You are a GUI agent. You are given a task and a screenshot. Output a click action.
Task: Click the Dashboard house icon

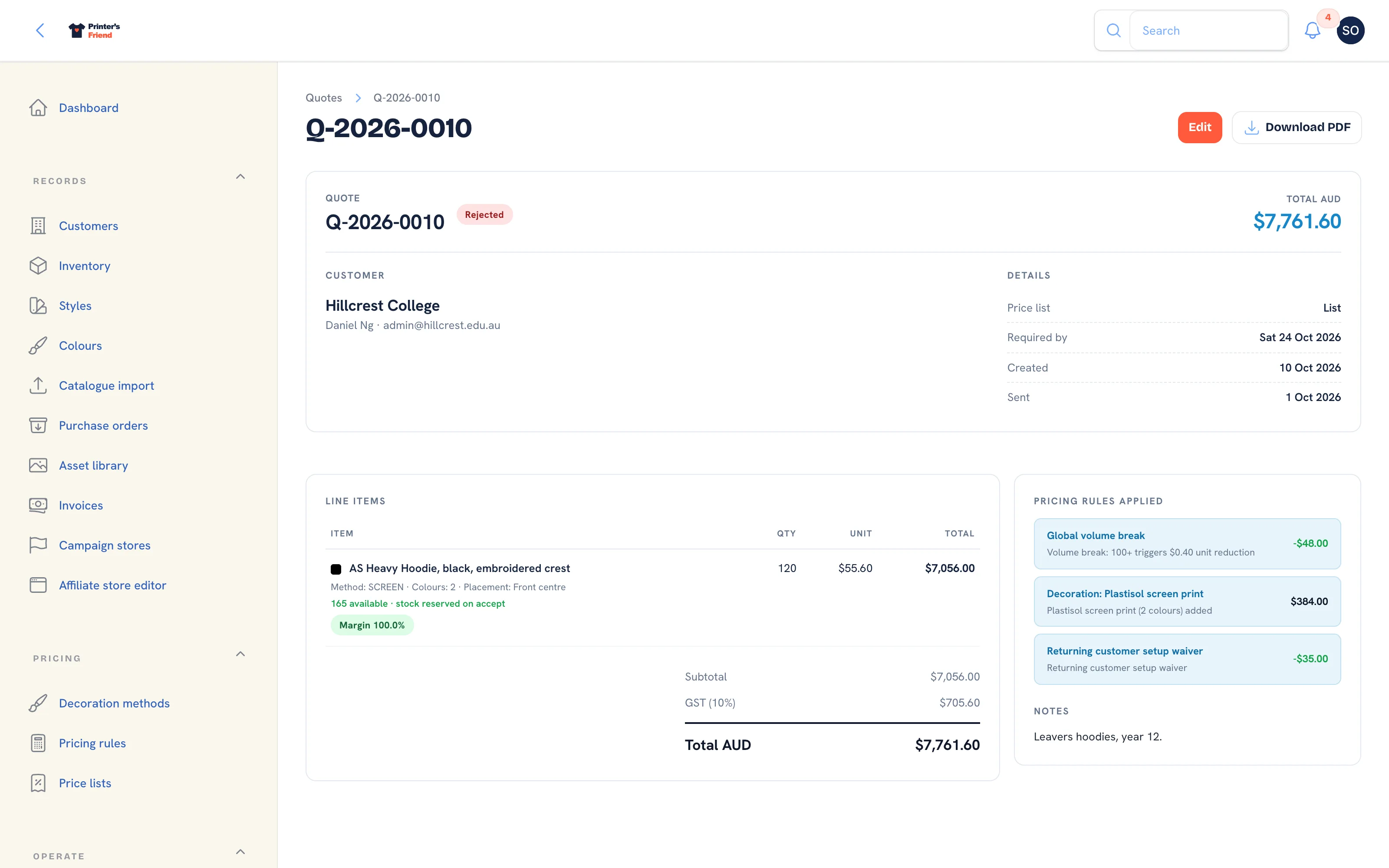pyautogui.click(x=38, y=108)
